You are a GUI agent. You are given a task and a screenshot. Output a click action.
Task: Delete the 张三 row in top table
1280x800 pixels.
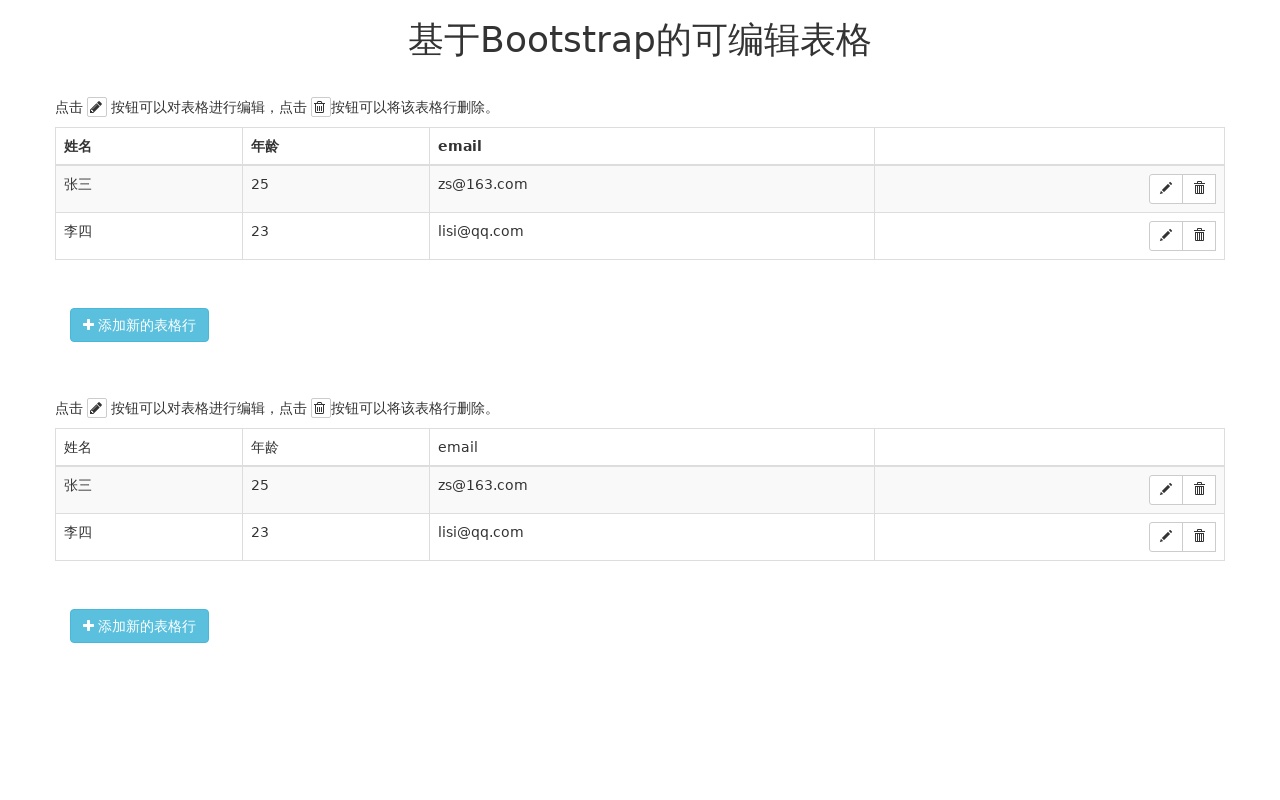[x=1199, y=189]
